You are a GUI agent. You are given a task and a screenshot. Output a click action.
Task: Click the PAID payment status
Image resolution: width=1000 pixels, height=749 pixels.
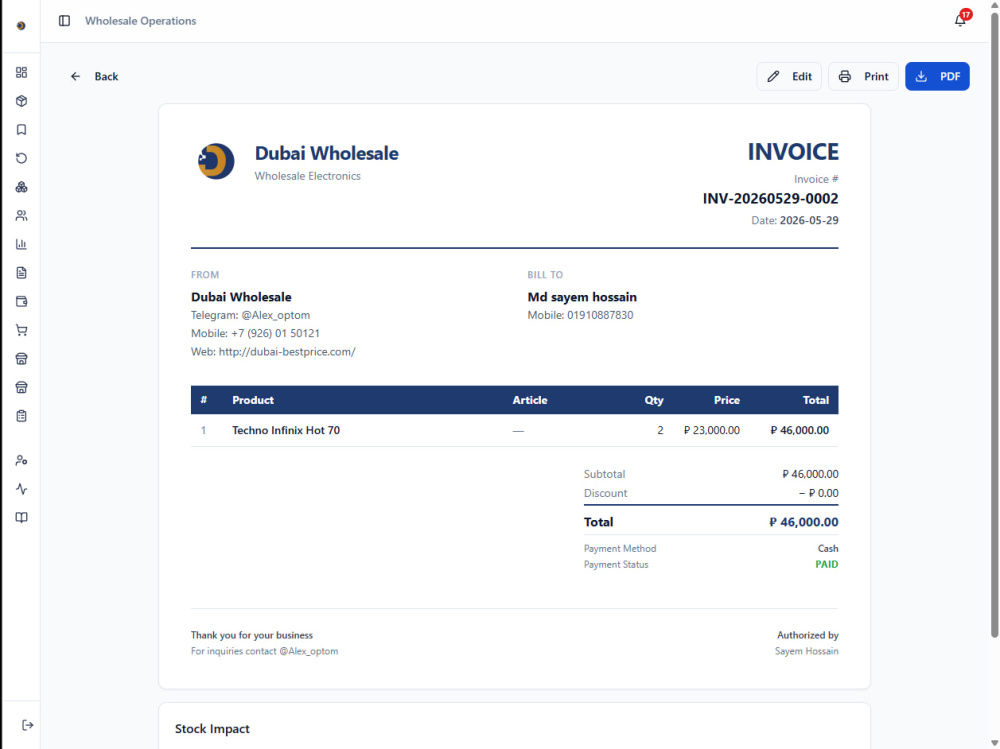pyautogui.click(x=827, y=565)
